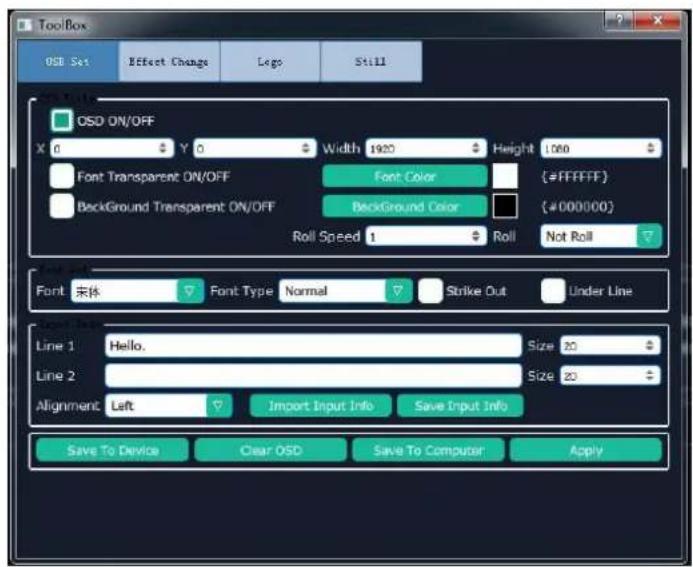This screenshot has width=693, height=567.
Task: Click the Line 2 Size stepper arrows
Action: (649, 375)
